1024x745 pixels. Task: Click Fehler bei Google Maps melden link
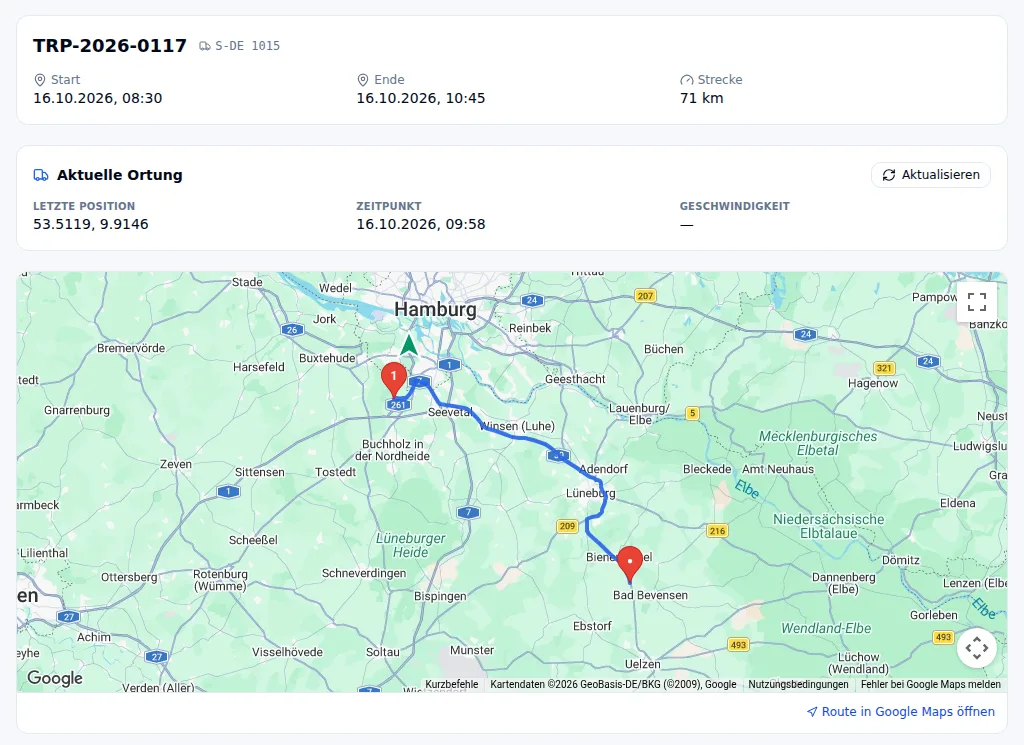point(931,684)
